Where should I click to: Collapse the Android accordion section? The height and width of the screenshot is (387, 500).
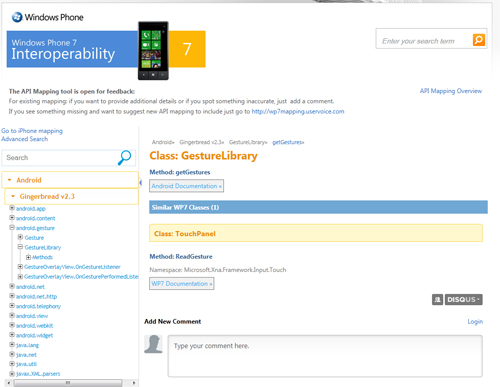tap(70, 180)
